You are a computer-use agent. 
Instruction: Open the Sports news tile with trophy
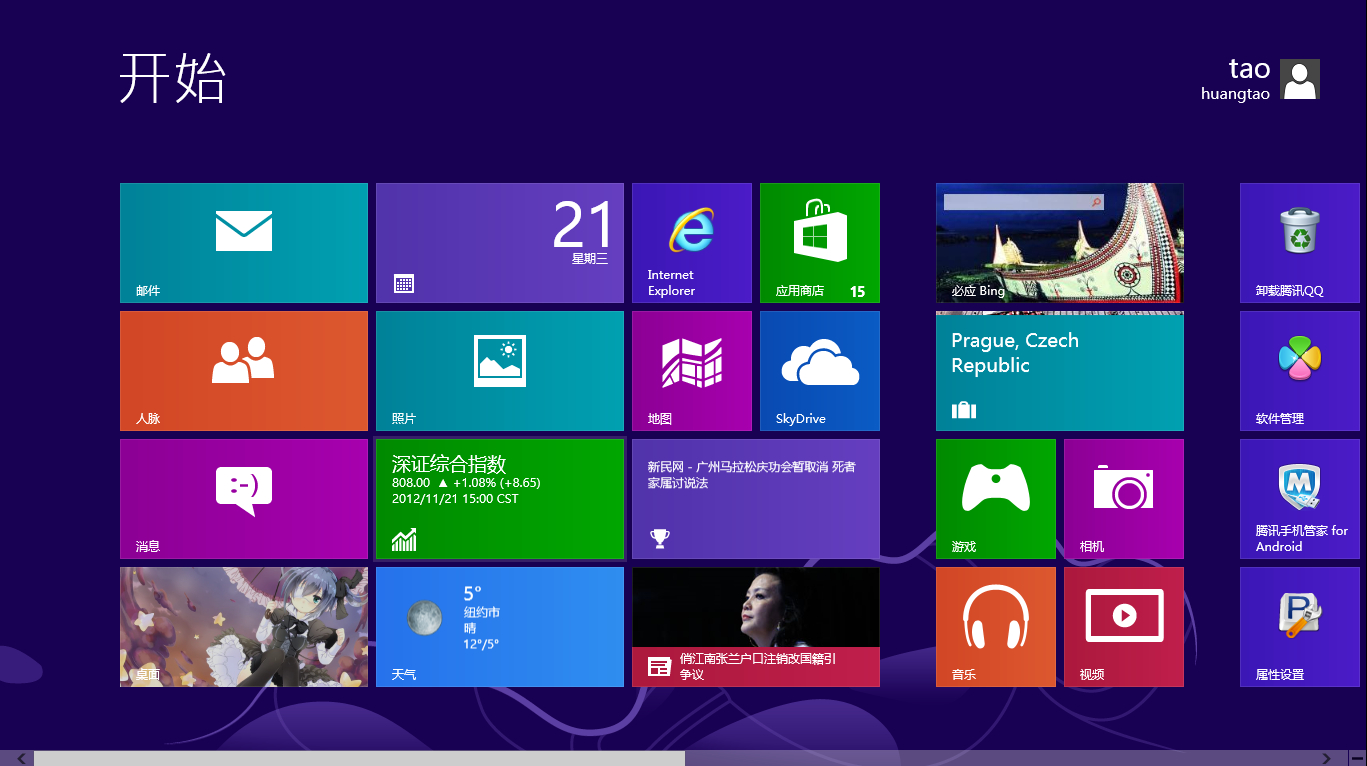click(756, 499)
